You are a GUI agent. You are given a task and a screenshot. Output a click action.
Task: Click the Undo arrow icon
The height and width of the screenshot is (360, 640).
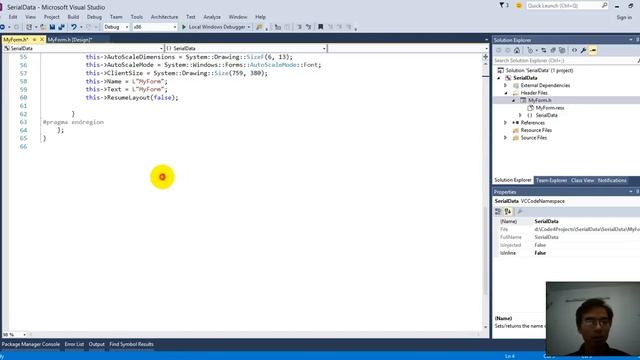click(x=73, y=27)
